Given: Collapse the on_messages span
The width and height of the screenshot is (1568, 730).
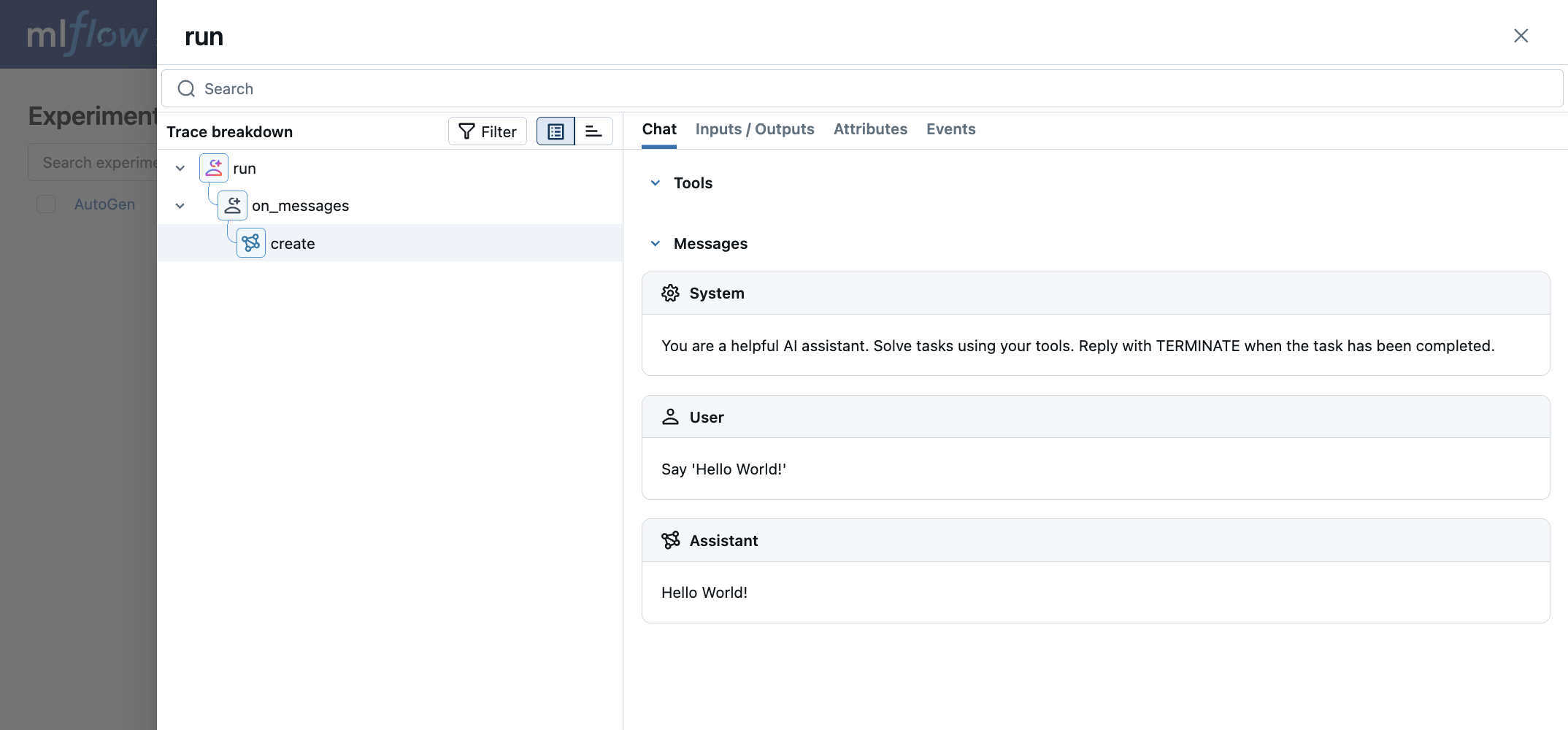Looking at the screenshot, I should coord(180,205).
